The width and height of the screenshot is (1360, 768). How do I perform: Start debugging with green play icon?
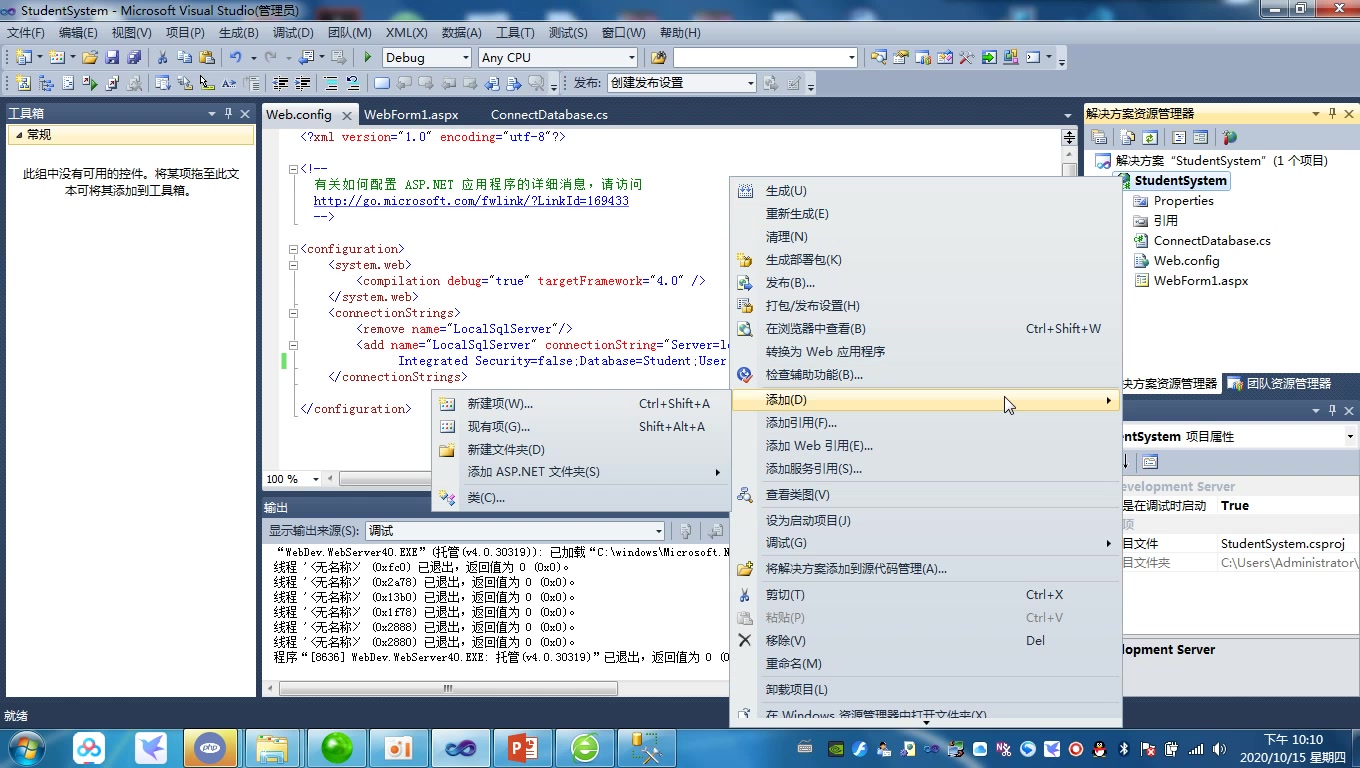click(x=368, y=57)
